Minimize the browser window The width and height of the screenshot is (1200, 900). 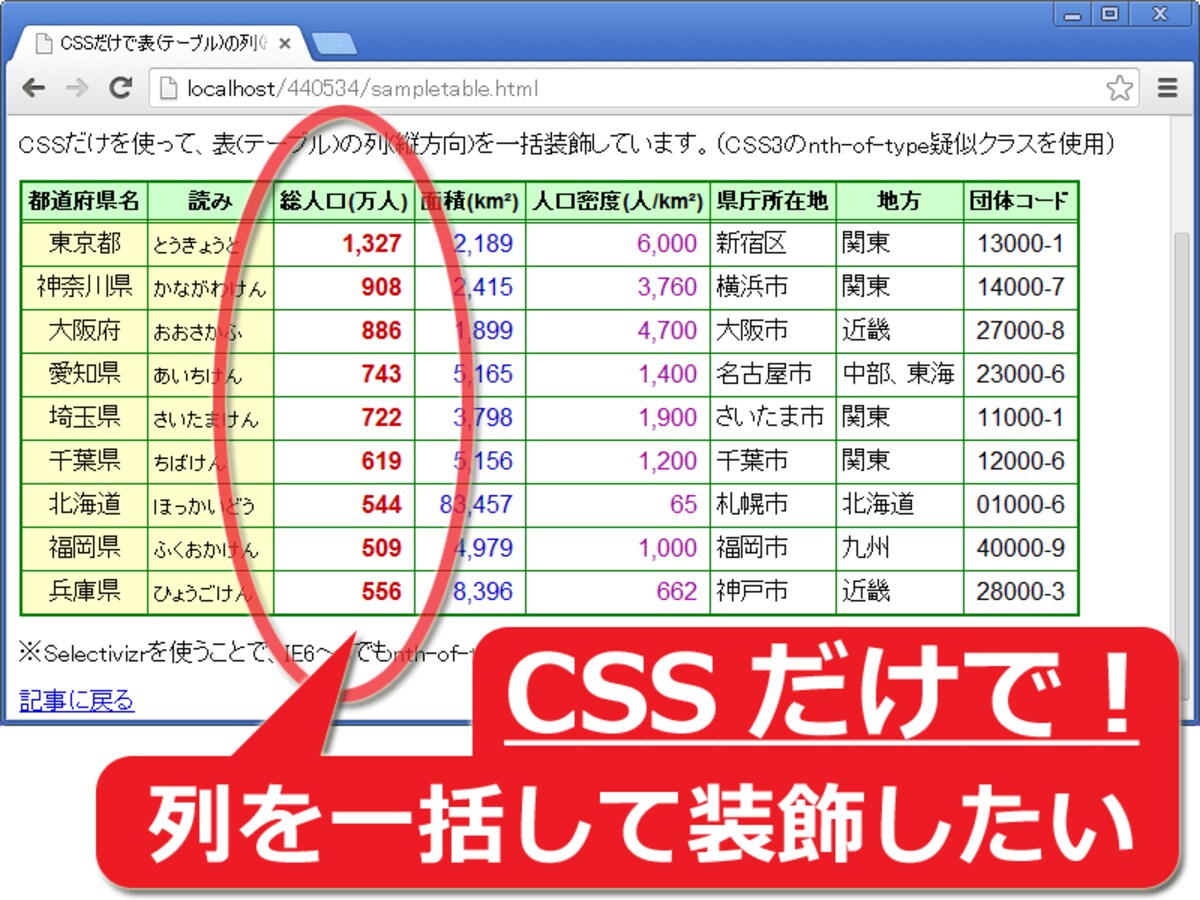coord(1073,14)
